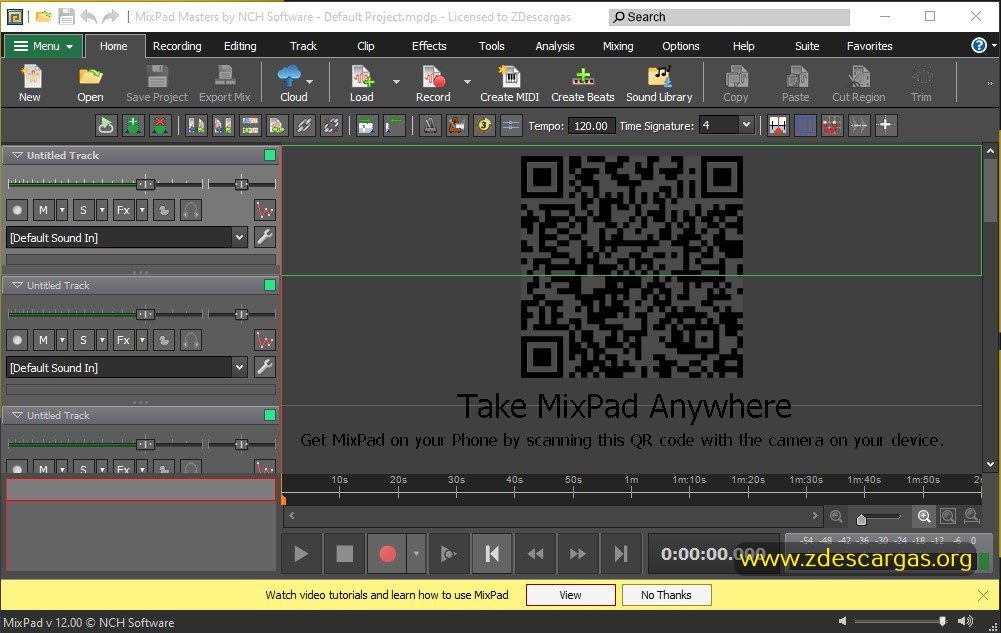The width and height of the screenshot is (1001, 633).
Task: Mute the first Untitled Track
Action: coord(43,210)
